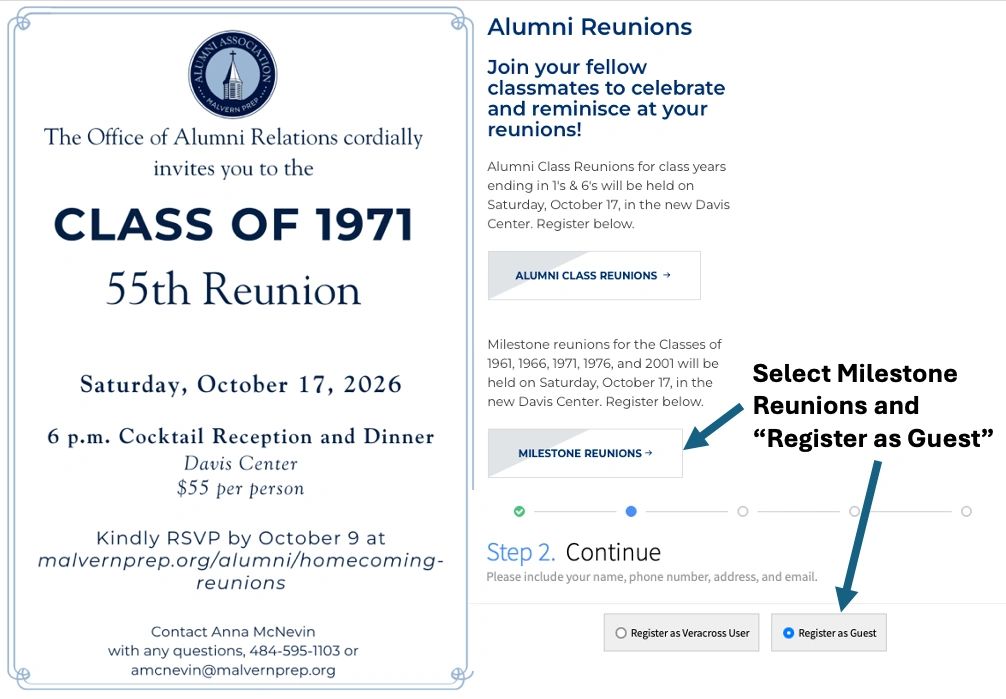The image size is (1006, 699).
Task: Jump to the final fifth step circle
Action: pyautogui.click(x=966, y=512)
